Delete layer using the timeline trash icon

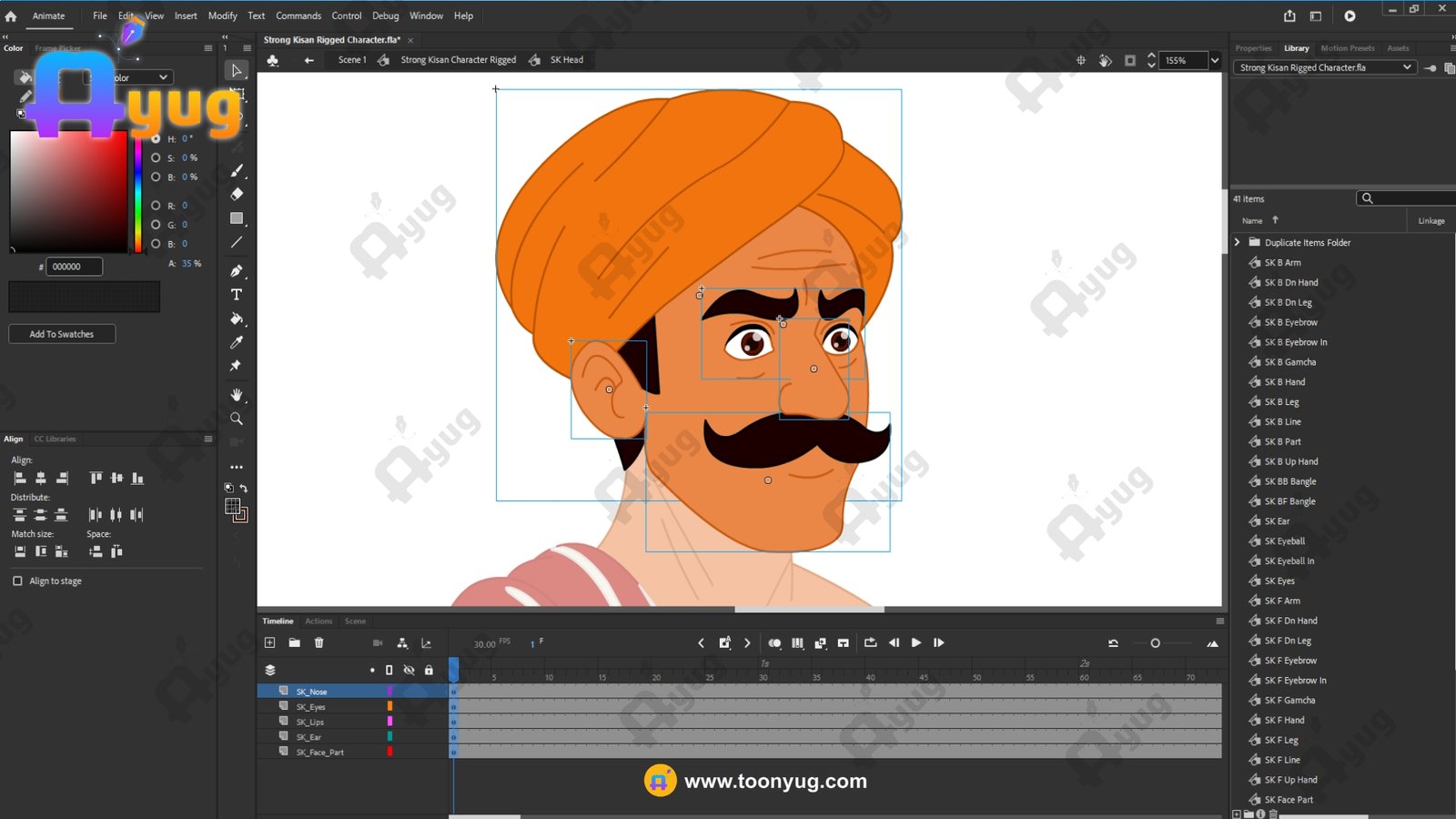(x=318, y=642)
